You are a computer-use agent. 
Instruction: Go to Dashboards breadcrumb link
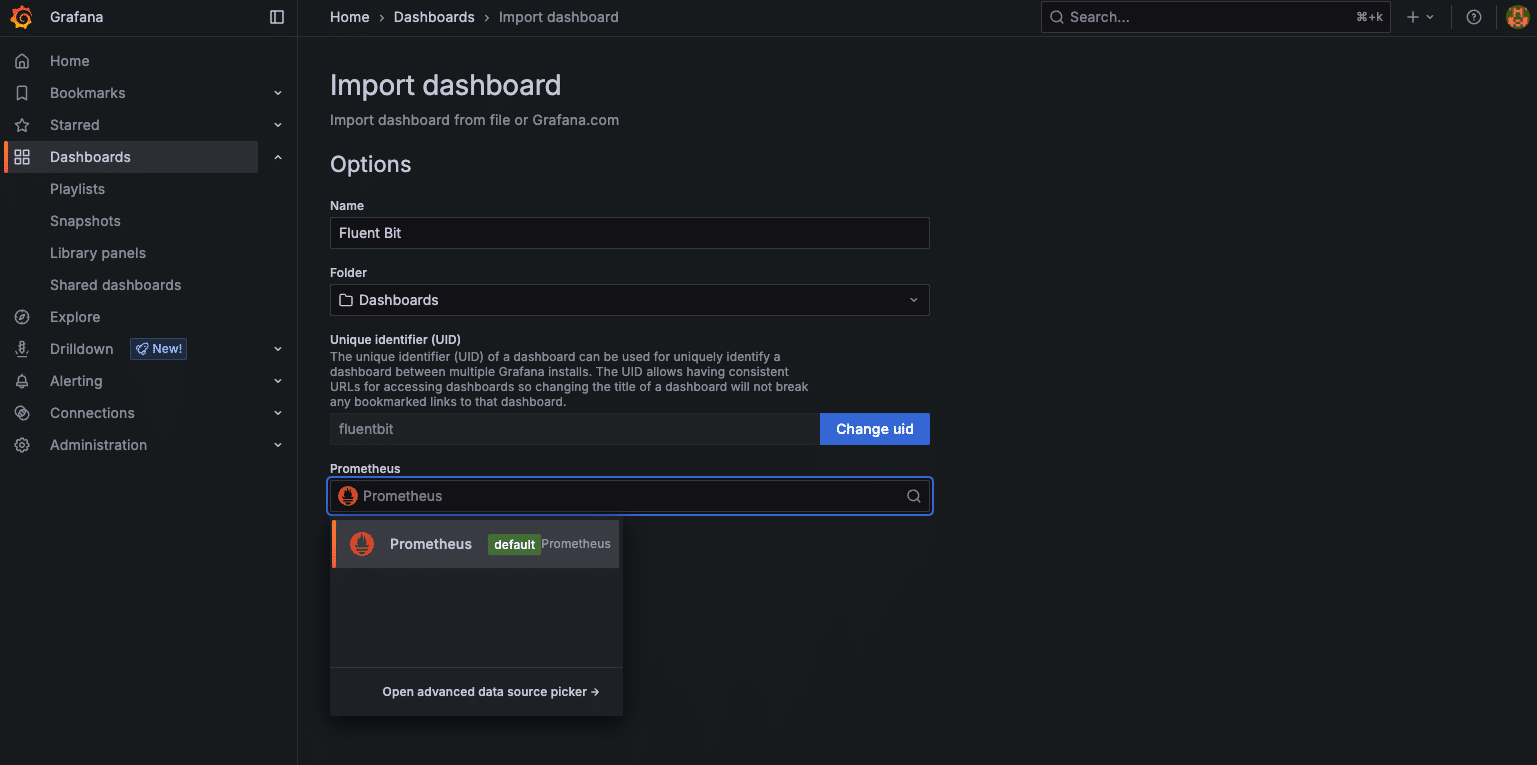coord(434,17)
